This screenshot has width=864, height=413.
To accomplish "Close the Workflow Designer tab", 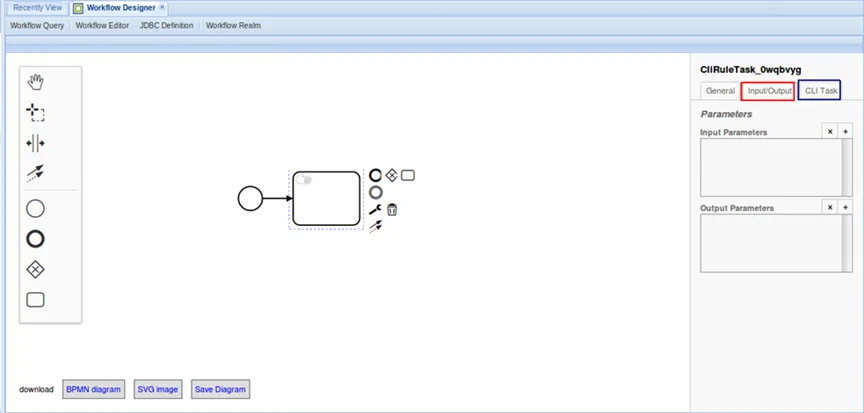I will point(162,8).
